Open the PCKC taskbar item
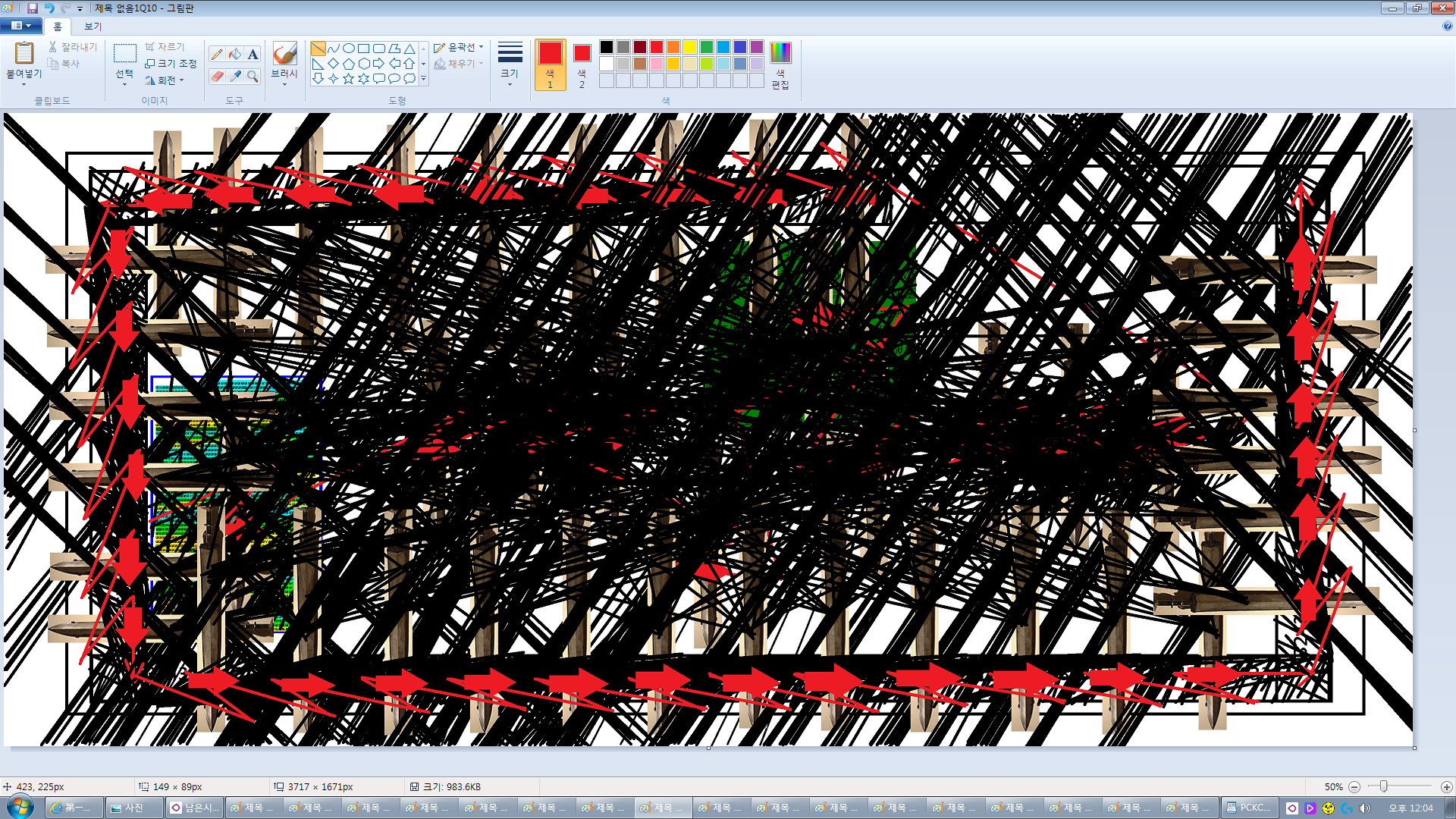The width and height of the screenshot is (1456, 819). [x=1248, y=808]
